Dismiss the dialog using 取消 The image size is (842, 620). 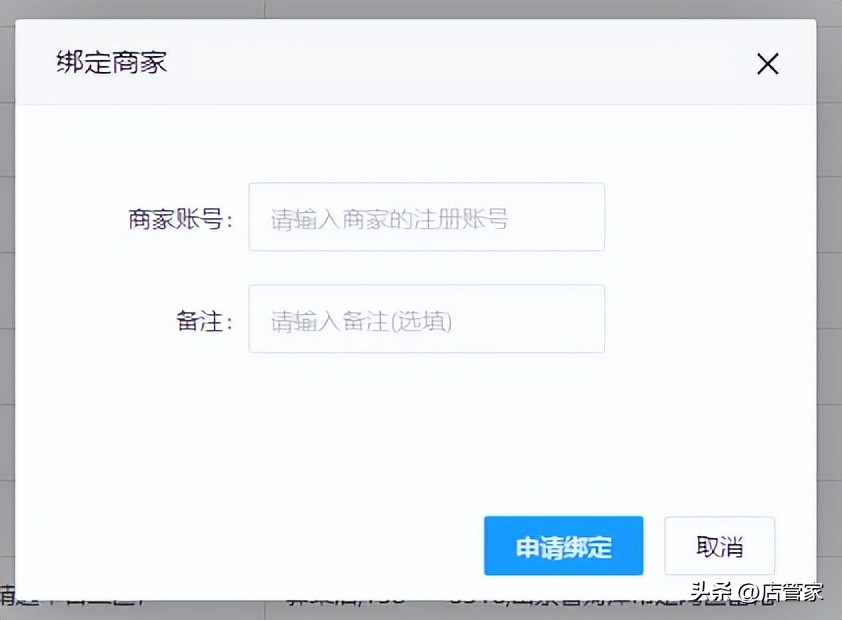tap(719, 547)
